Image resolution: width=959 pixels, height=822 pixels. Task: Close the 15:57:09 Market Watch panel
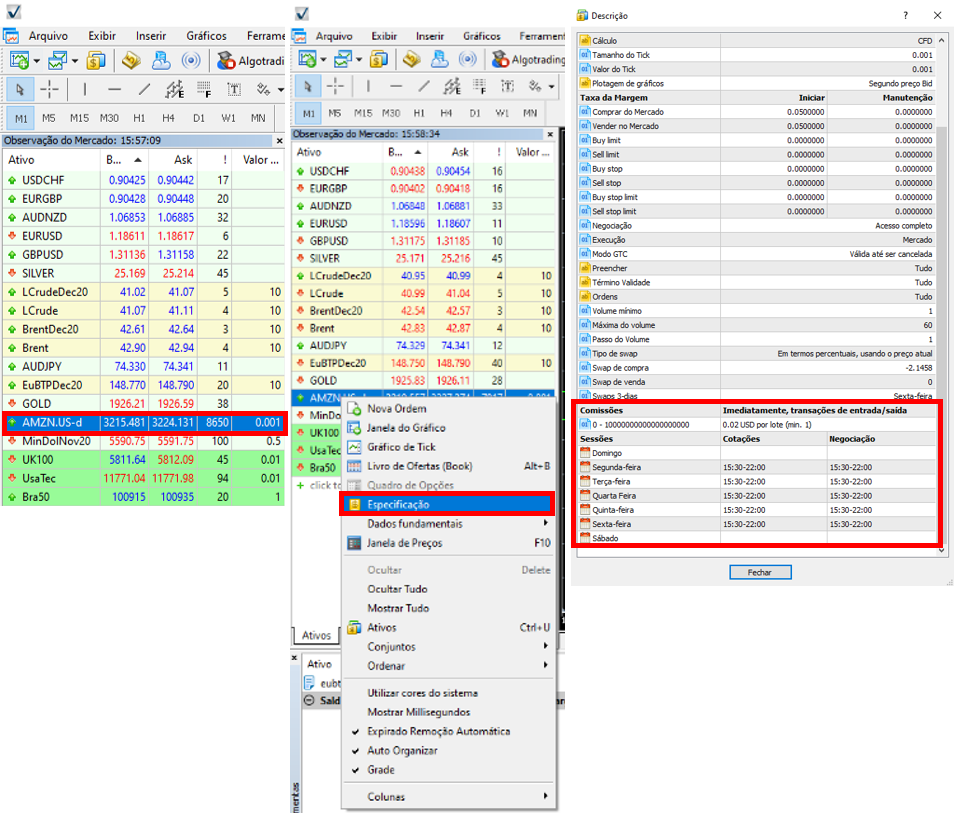pos(280,141)
